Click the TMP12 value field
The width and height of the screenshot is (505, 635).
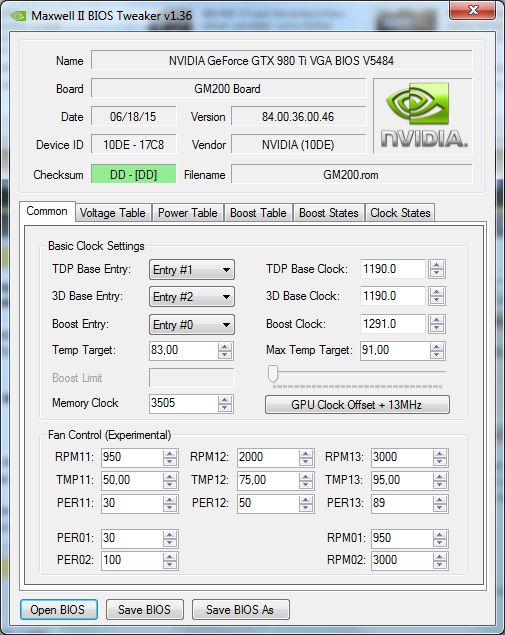click(268, 480)
